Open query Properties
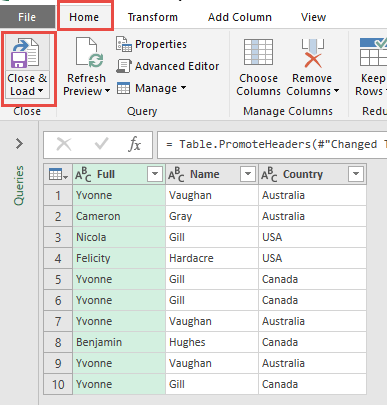Screen dimensions: 387x405 [x=151, y=44]
